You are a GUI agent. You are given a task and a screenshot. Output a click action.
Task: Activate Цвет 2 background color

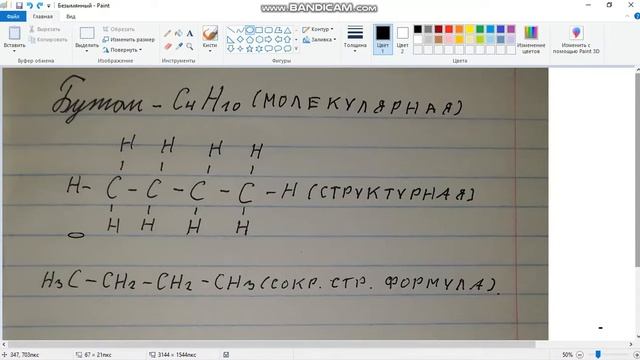pyautogui.click(x=402, y=40)
